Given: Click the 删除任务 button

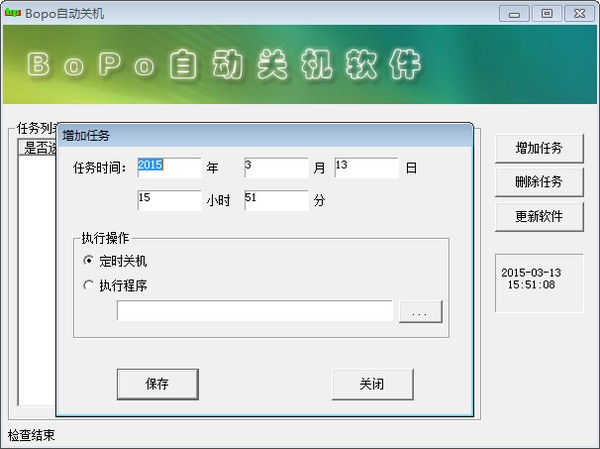Looking at the screenshot, I should 539,182.
